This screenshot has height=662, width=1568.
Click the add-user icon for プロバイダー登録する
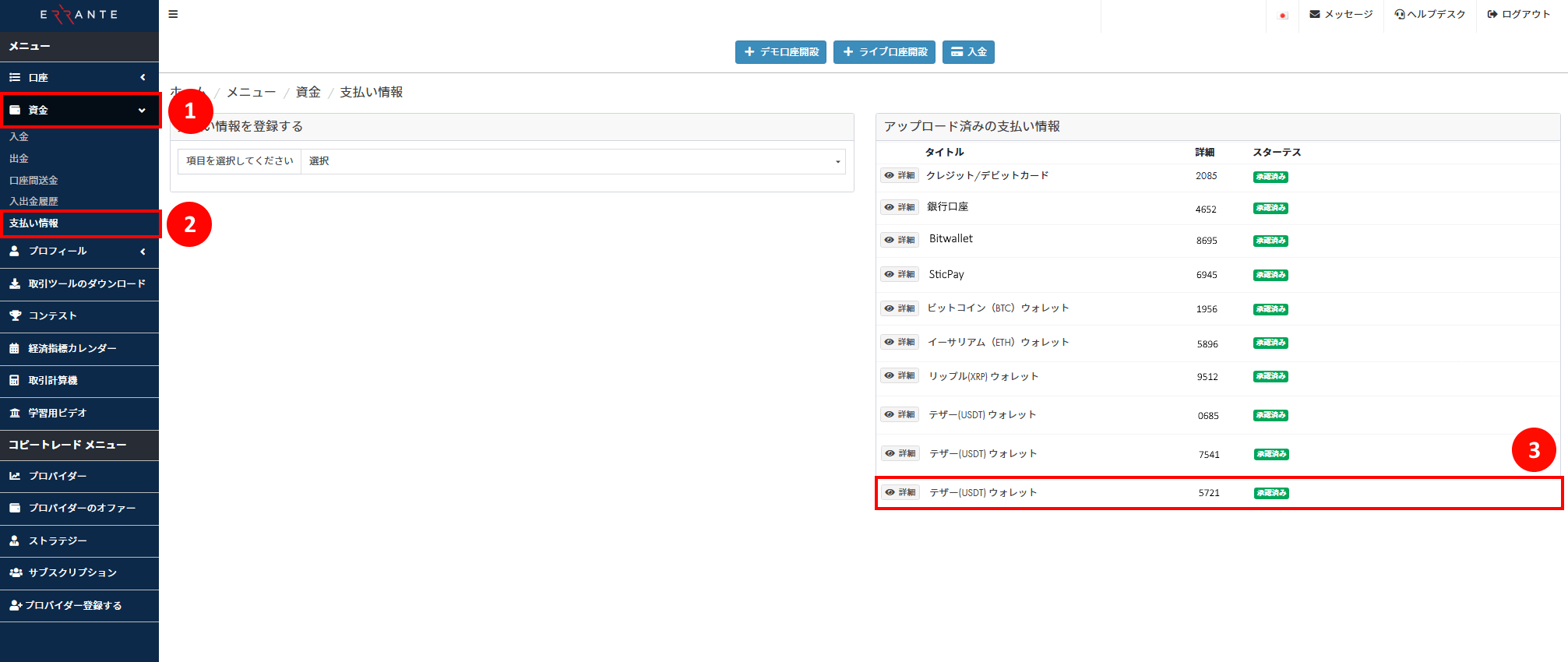coord(16,605)
